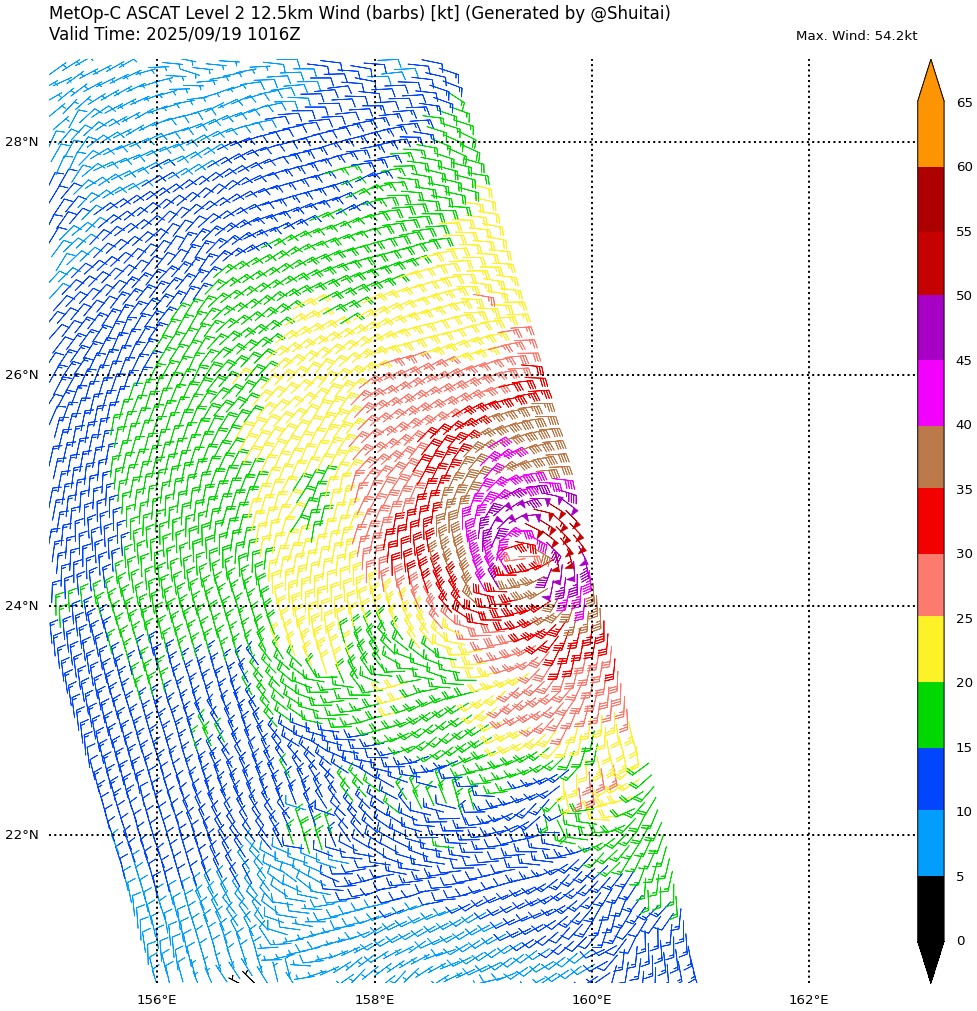Click the bright red 30-35 kt colorbar segment
Viewport: 977px width, 1011px height.
(931, 522)
